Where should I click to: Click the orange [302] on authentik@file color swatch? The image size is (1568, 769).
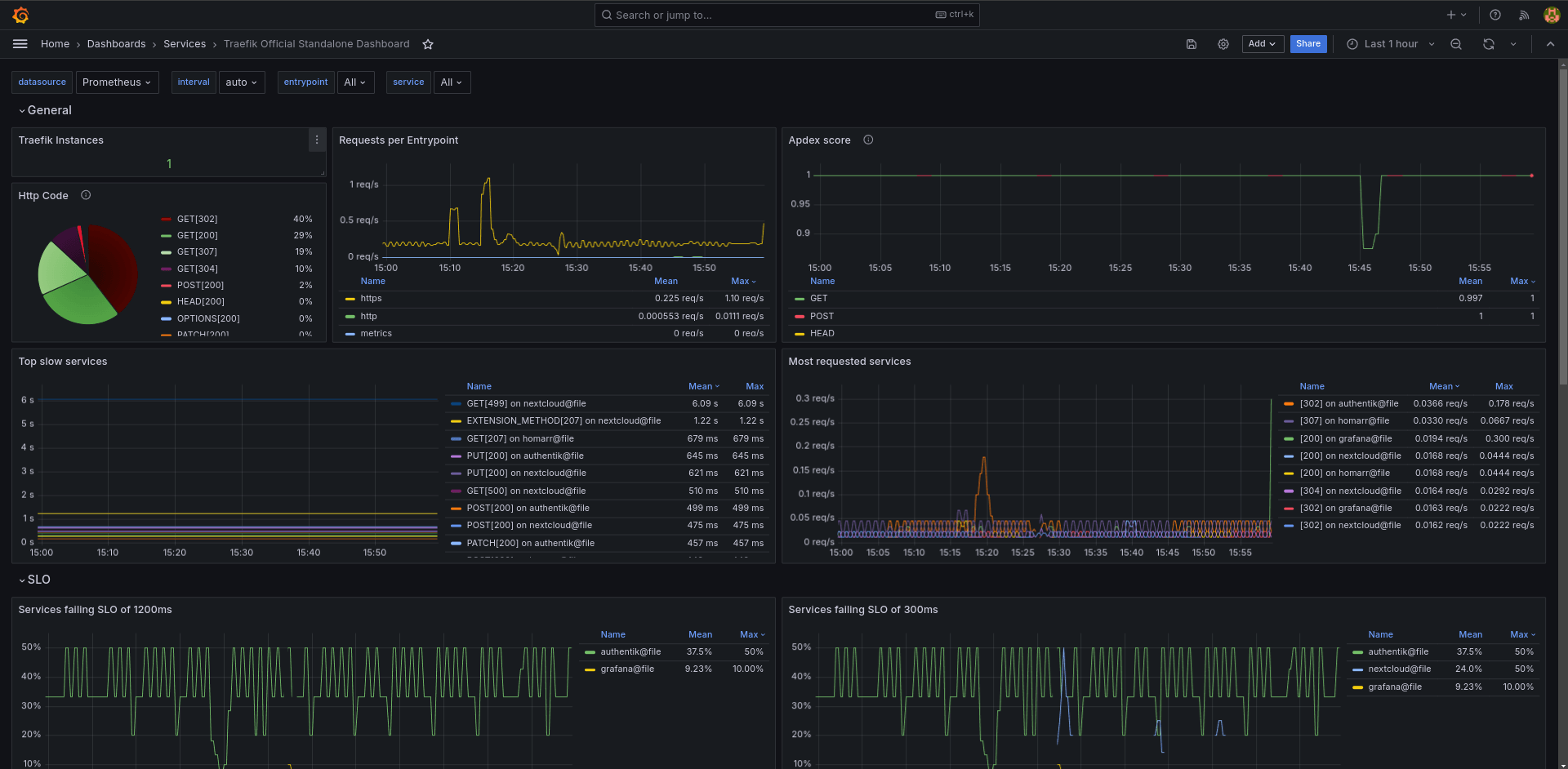point(1289,404)
